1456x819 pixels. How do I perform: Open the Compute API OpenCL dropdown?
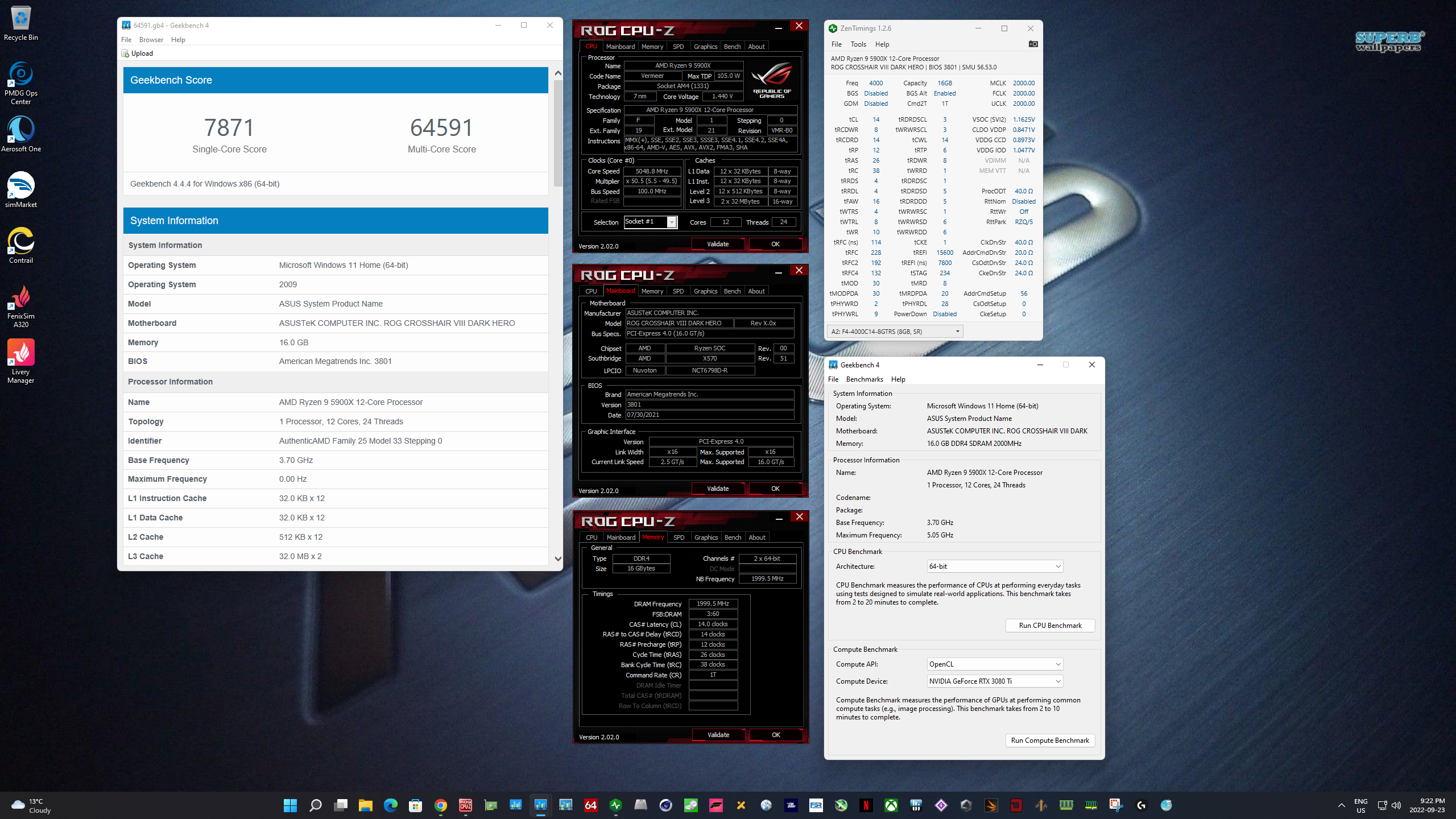[x=995, y=664]
